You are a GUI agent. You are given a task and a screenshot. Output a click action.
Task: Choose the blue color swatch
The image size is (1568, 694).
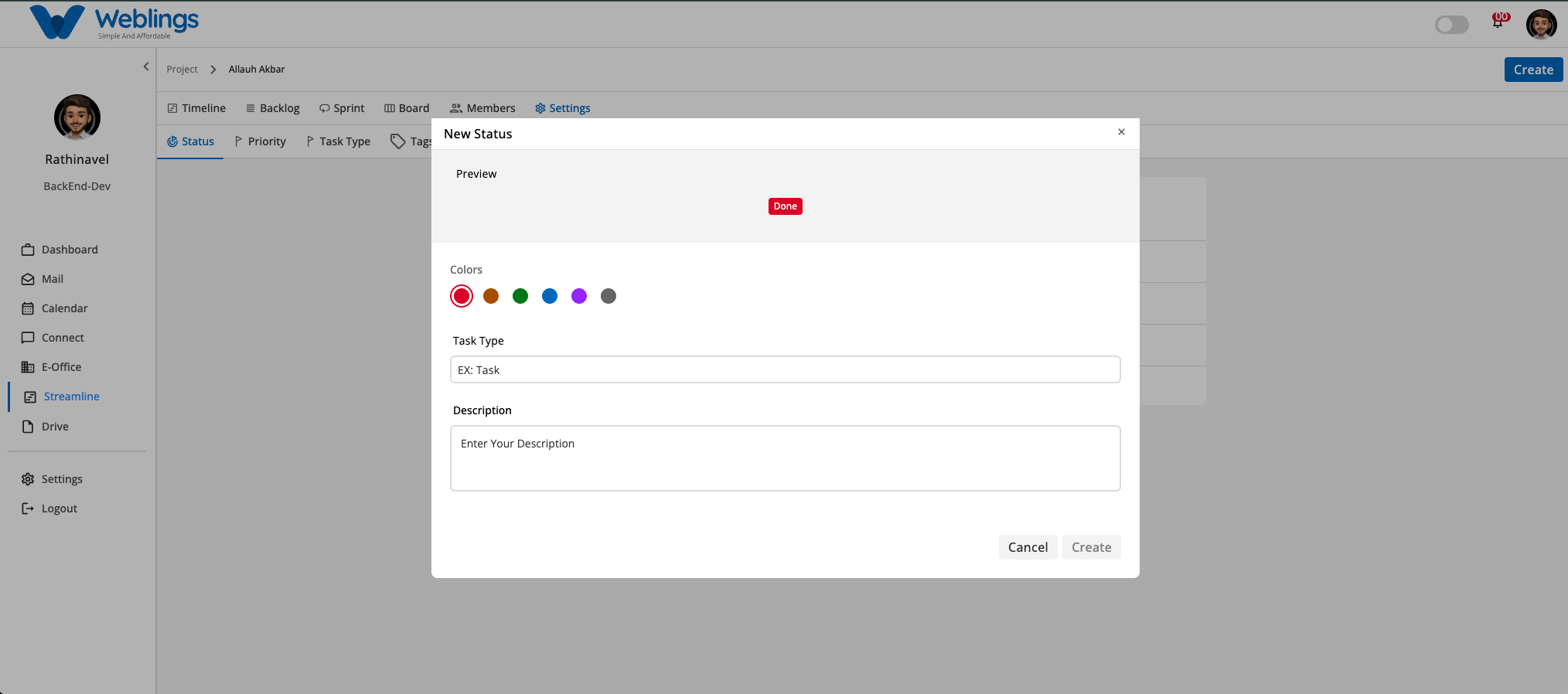point(550,296)
